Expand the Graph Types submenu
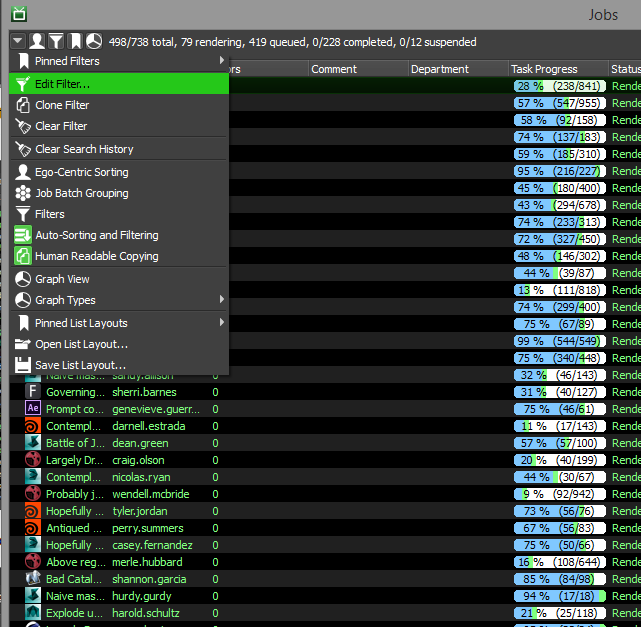 (119, 300)
